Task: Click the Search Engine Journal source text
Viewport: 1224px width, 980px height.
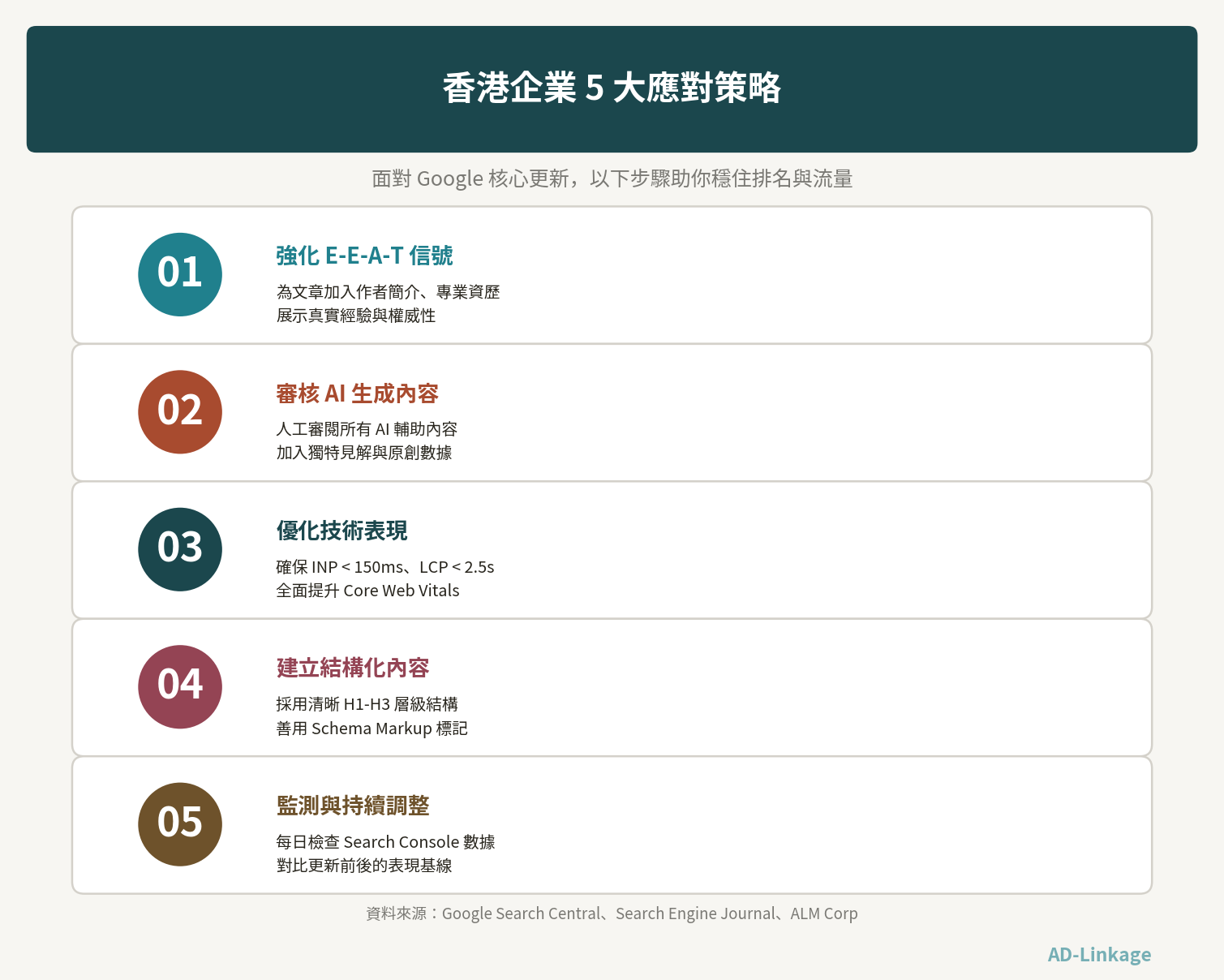Action: 695,913
